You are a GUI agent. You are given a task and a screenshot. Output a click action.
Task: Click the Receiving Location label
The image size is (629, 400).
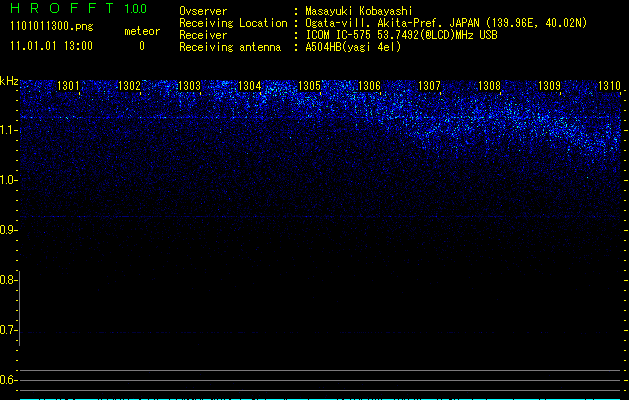pyautogui.click(x=233, y=23)
